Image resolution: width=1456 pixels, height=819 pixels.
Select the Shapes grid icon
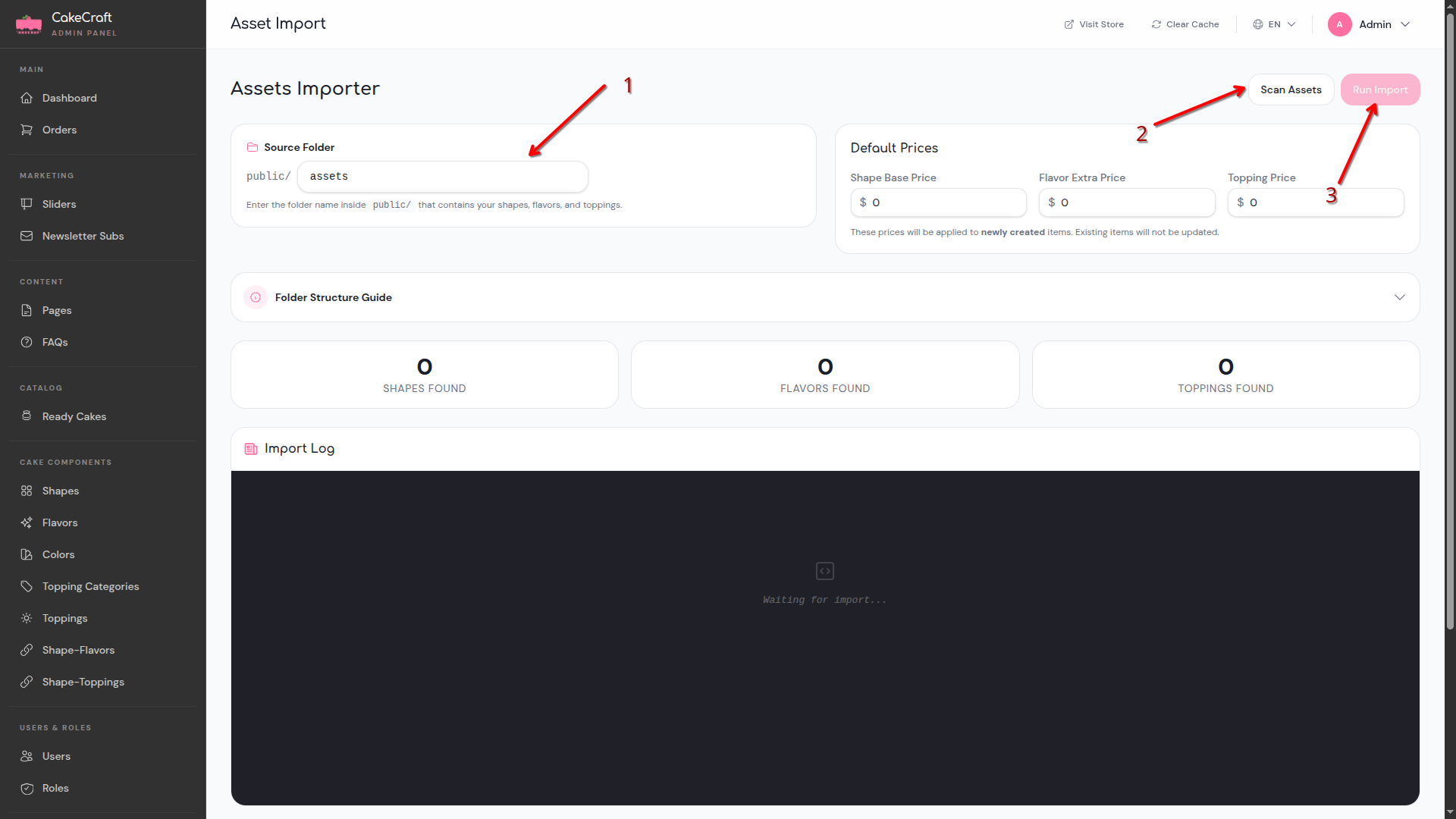click(27, 491)
